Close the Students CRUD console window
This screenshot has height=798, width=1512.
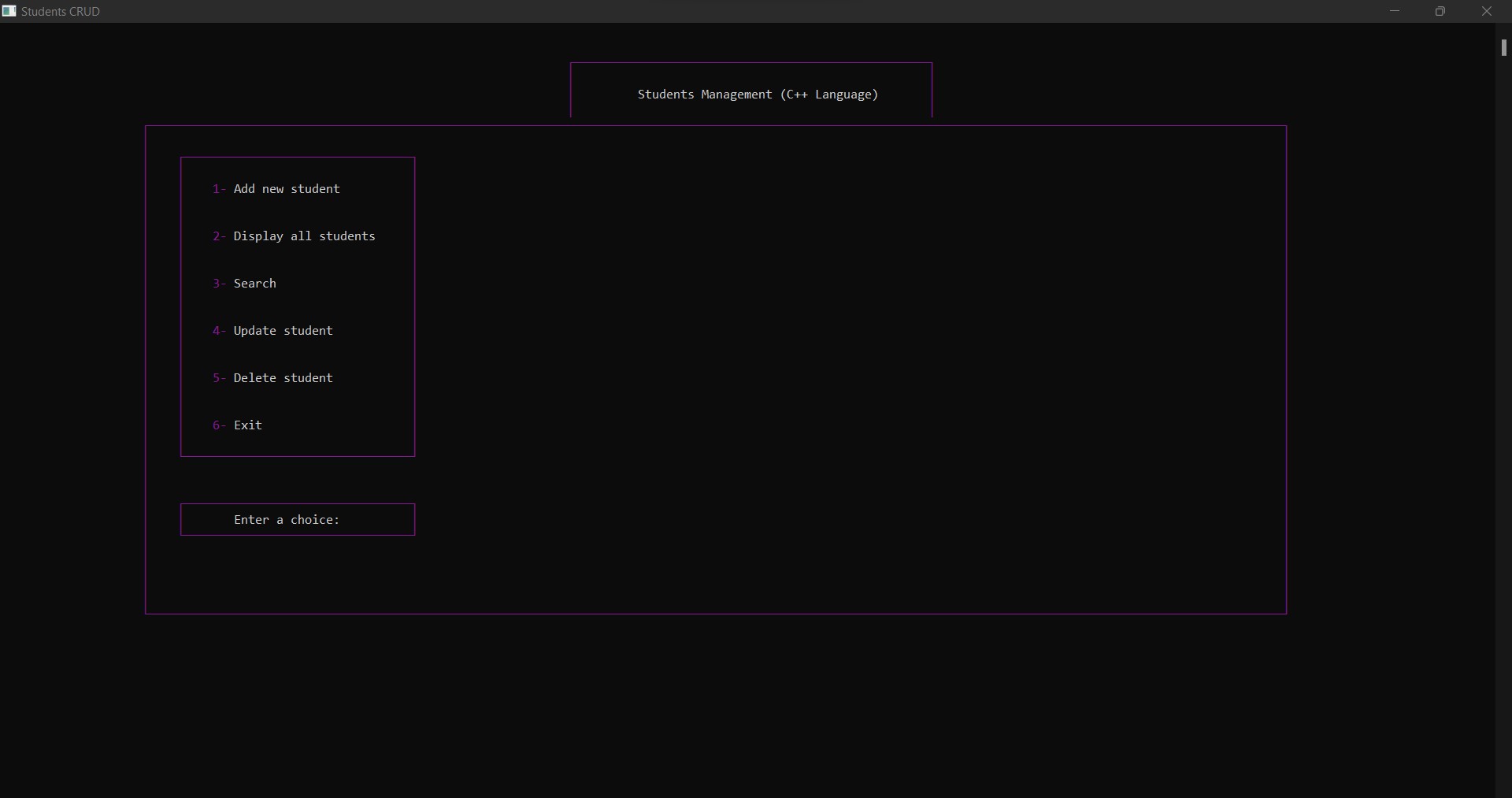[x=1487, y=11]
